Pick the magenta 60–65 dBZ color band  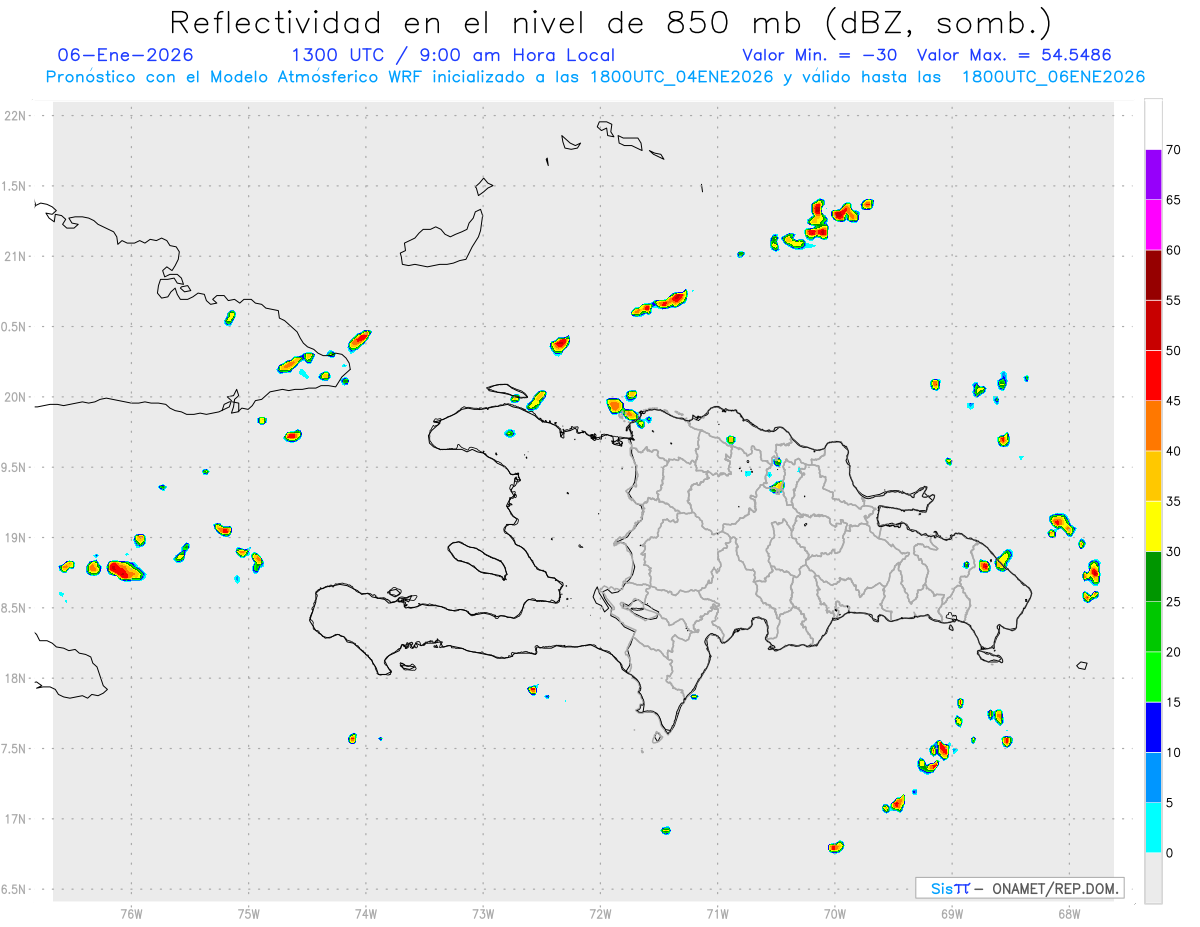tap(1153, 224)
